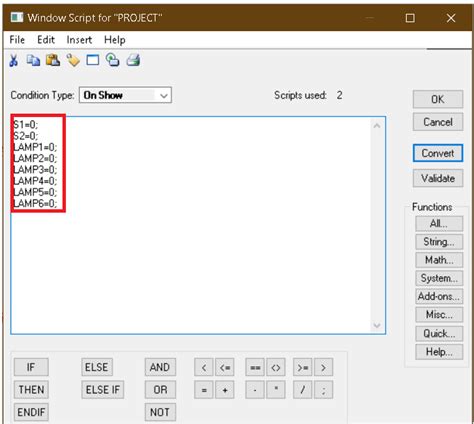
Task: Open the File menu
Action: 17,40
